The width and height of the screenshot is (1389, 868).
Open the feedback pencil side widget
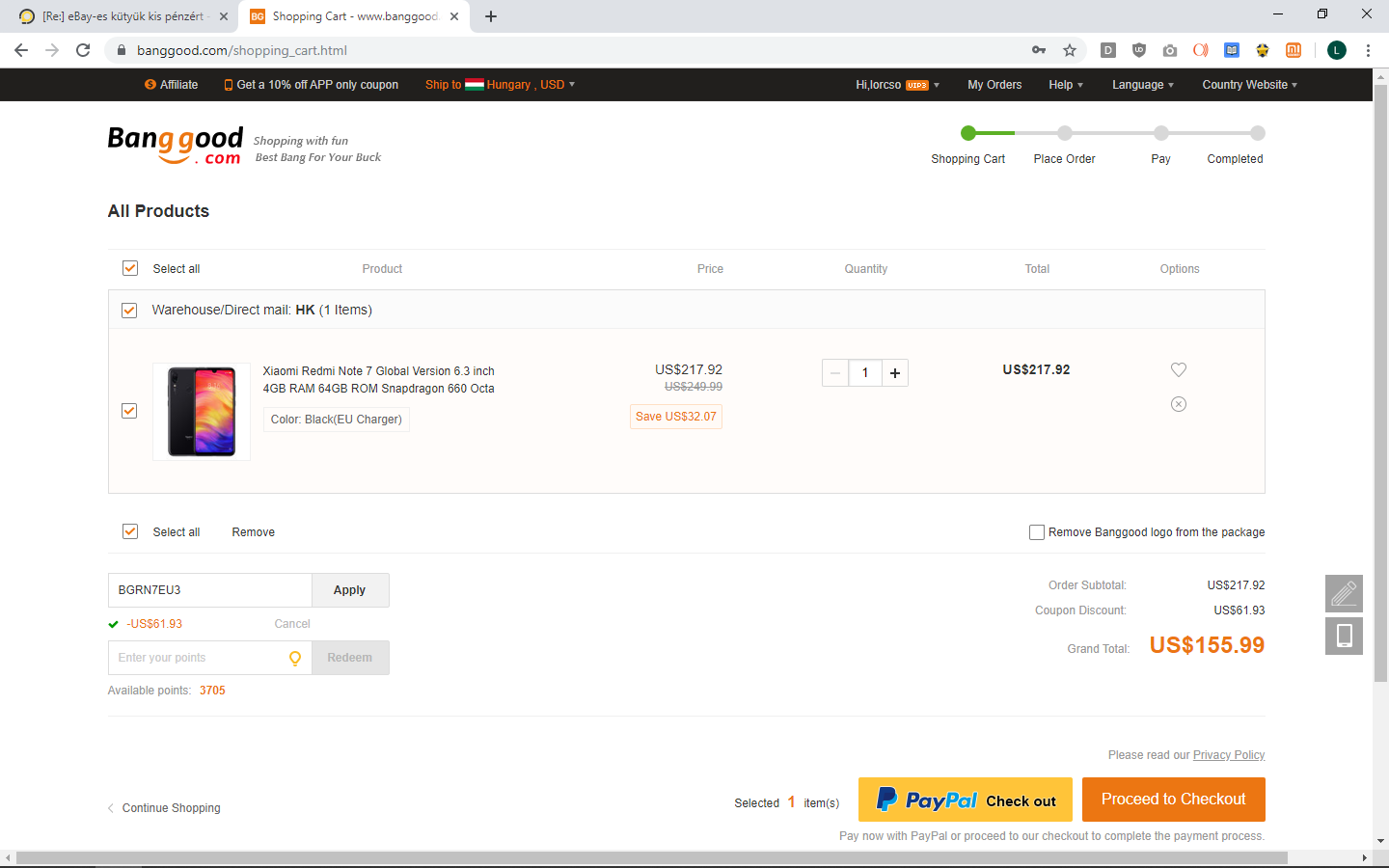[x=1344, y=593]
